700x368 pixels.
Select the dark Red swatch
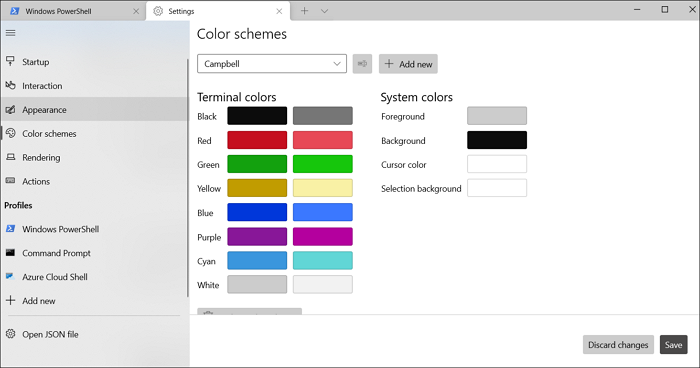[257, 140]
